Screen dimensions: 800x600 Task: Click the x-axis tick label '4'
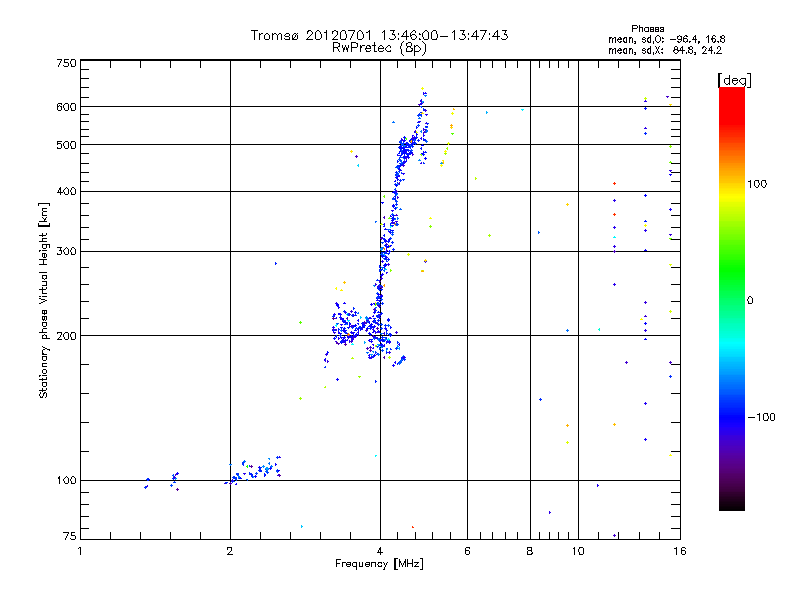380,551
